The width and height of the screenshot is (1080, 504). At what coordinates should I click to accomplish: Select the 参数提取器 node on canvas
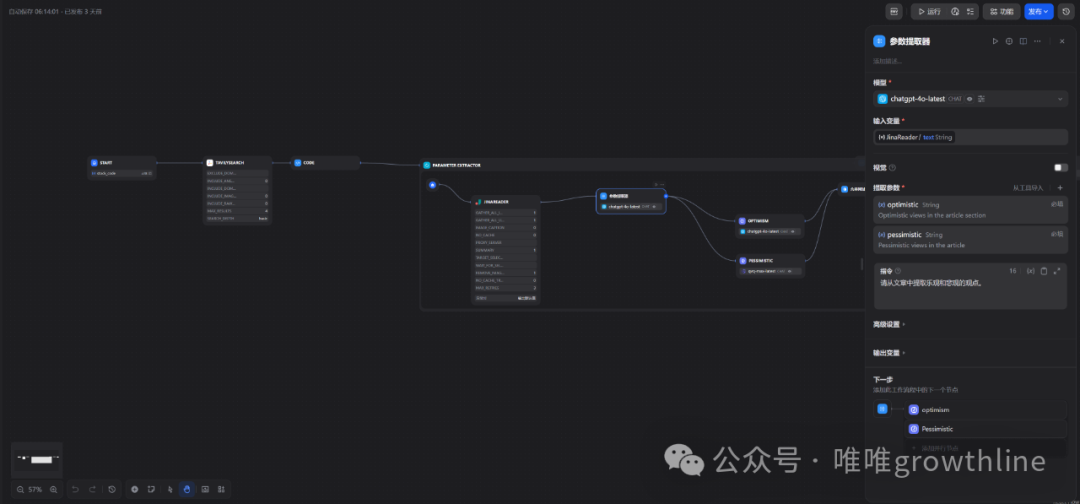(x=631, y=201)
